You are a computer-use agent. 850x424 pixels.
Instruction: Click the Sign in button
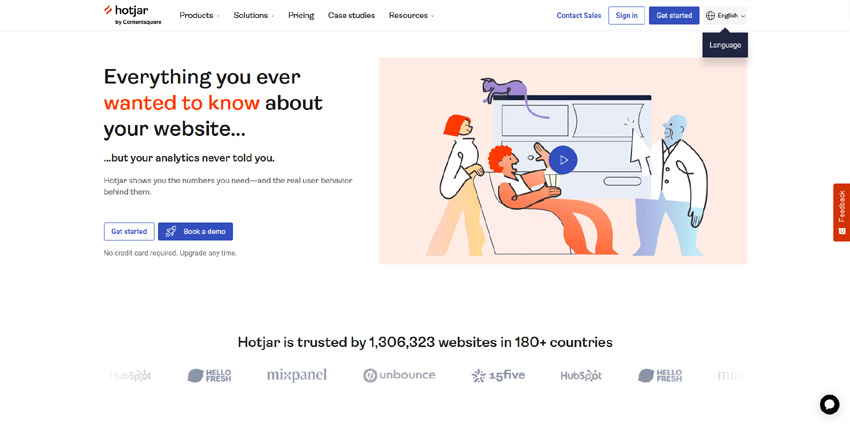[627, 16]
